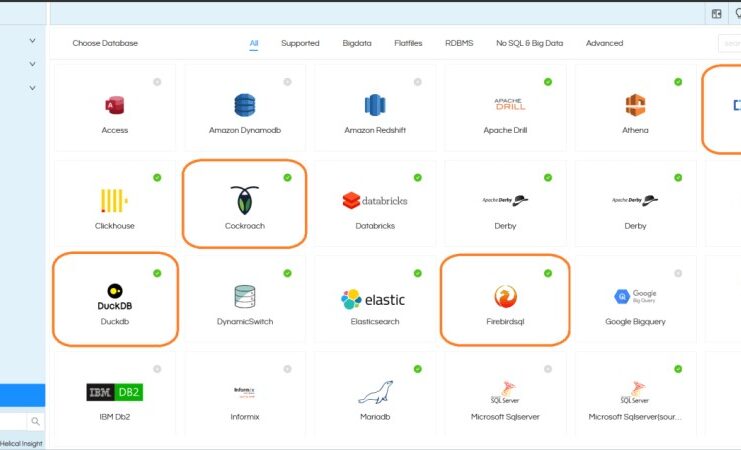
Task: Choose the Elasticsearch logo
Action: [373, 299]
